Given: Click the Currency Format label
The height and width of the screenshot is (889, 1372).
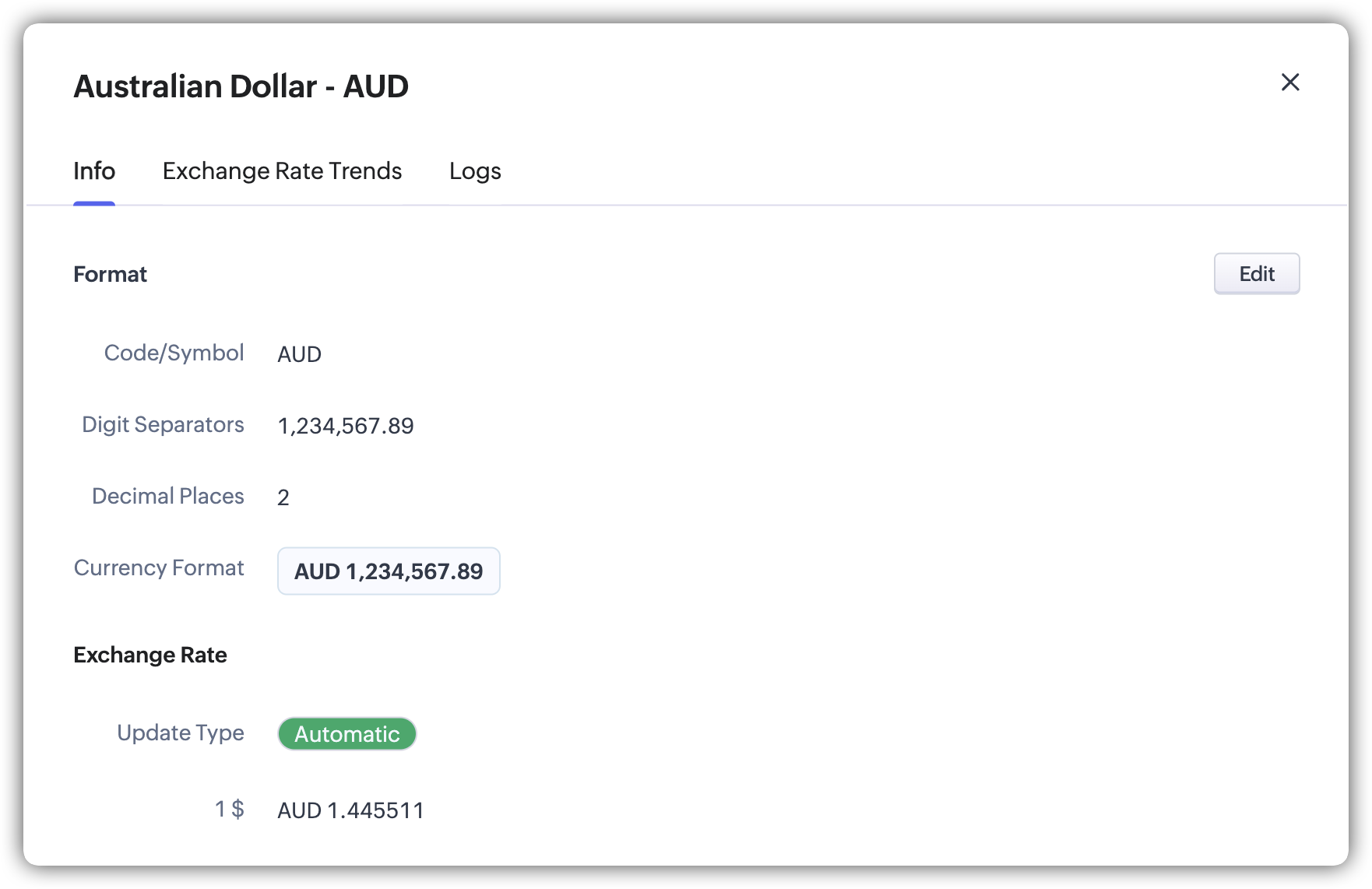Looking at the screenshot, I should click(x=159, y=567).
